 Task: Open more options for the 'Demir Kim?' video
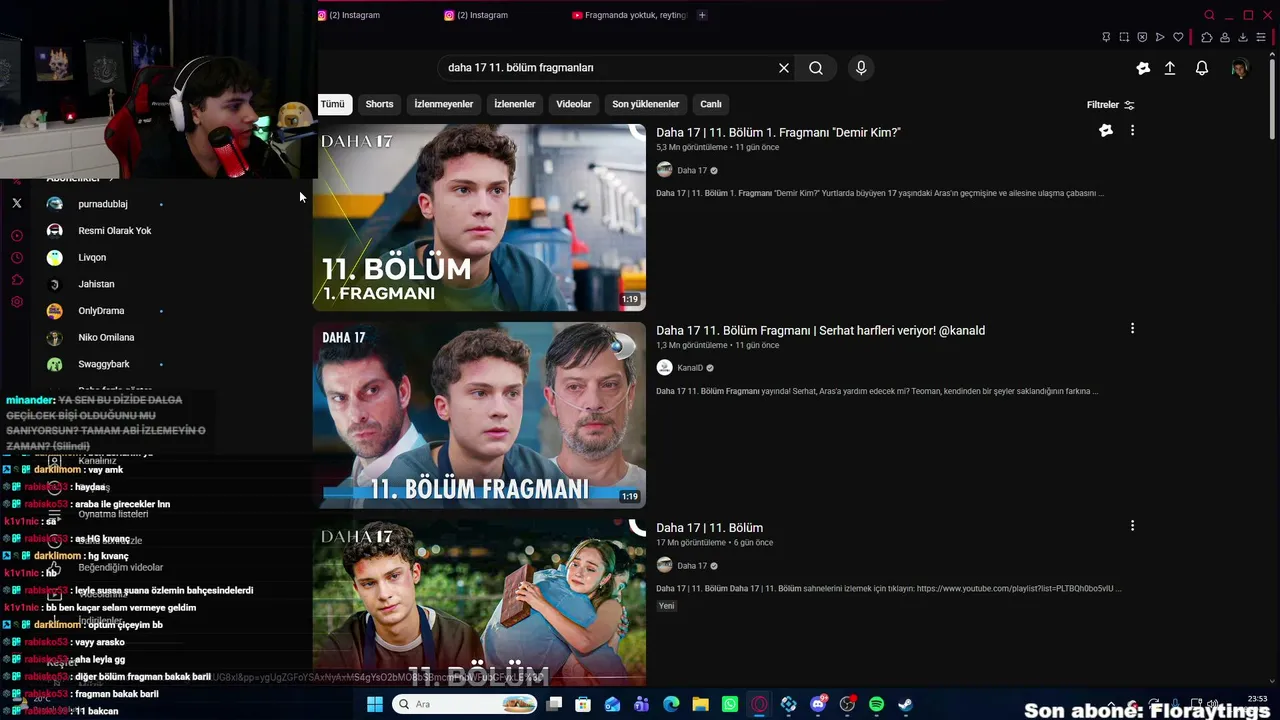coord(1132,131)
